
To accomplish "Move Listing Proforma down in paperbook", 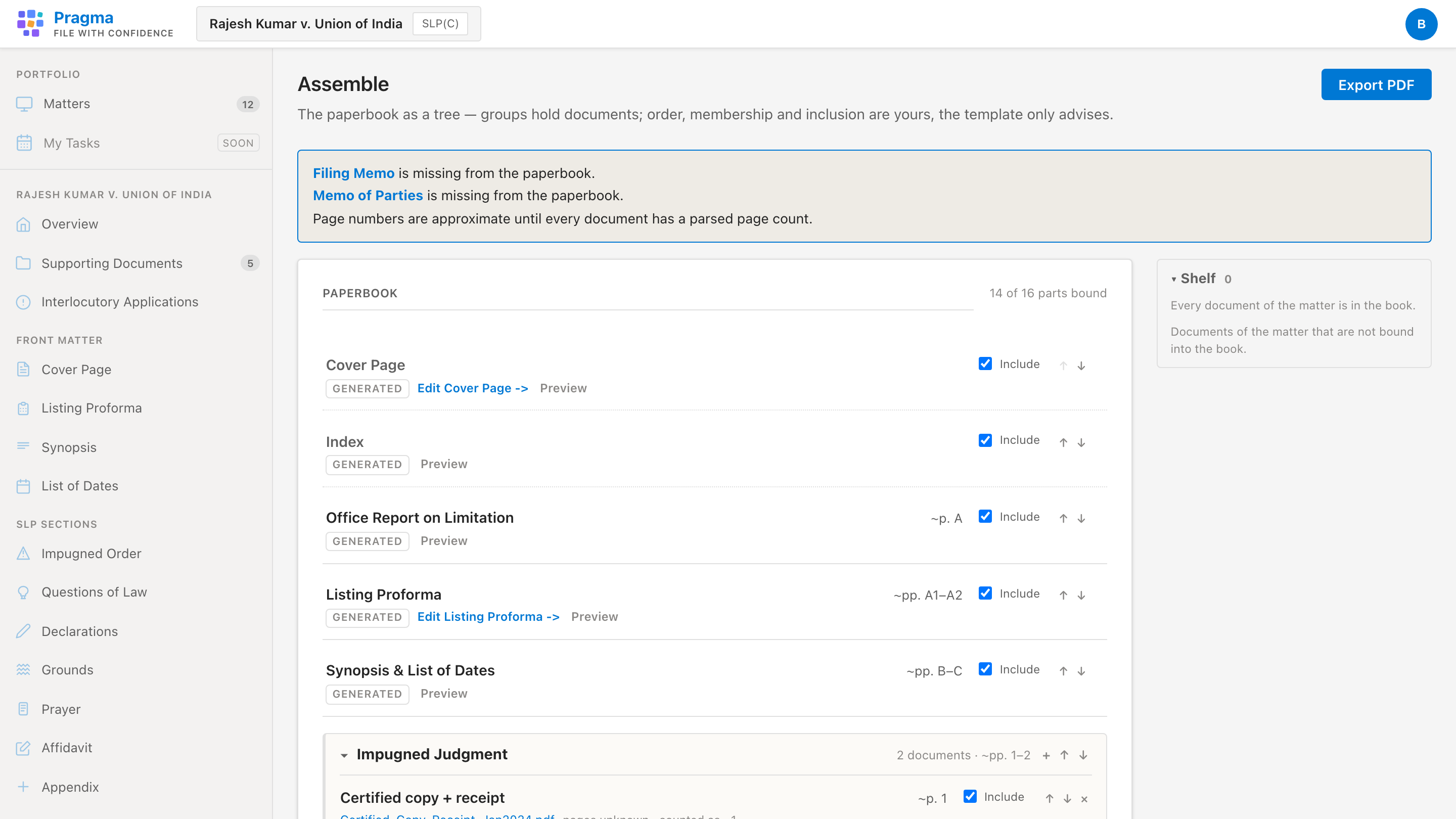I will (x=1081, y=595).
